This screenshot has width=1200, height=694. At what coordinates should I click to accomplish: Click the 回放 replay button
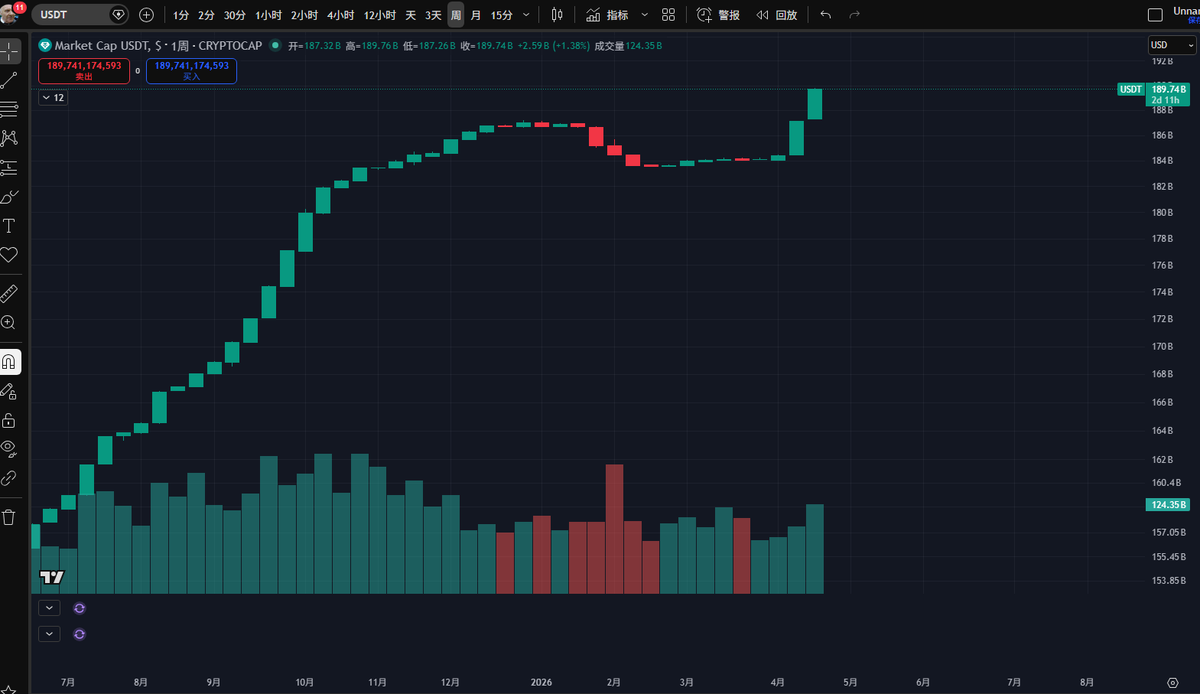tap(777, 15)
